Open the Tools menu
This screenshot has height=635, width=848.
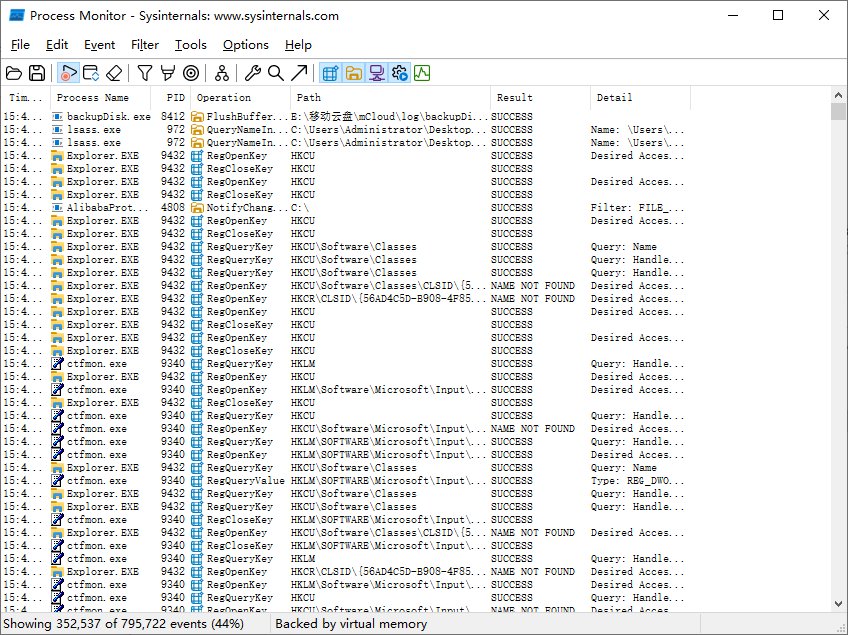coord(190,45)
